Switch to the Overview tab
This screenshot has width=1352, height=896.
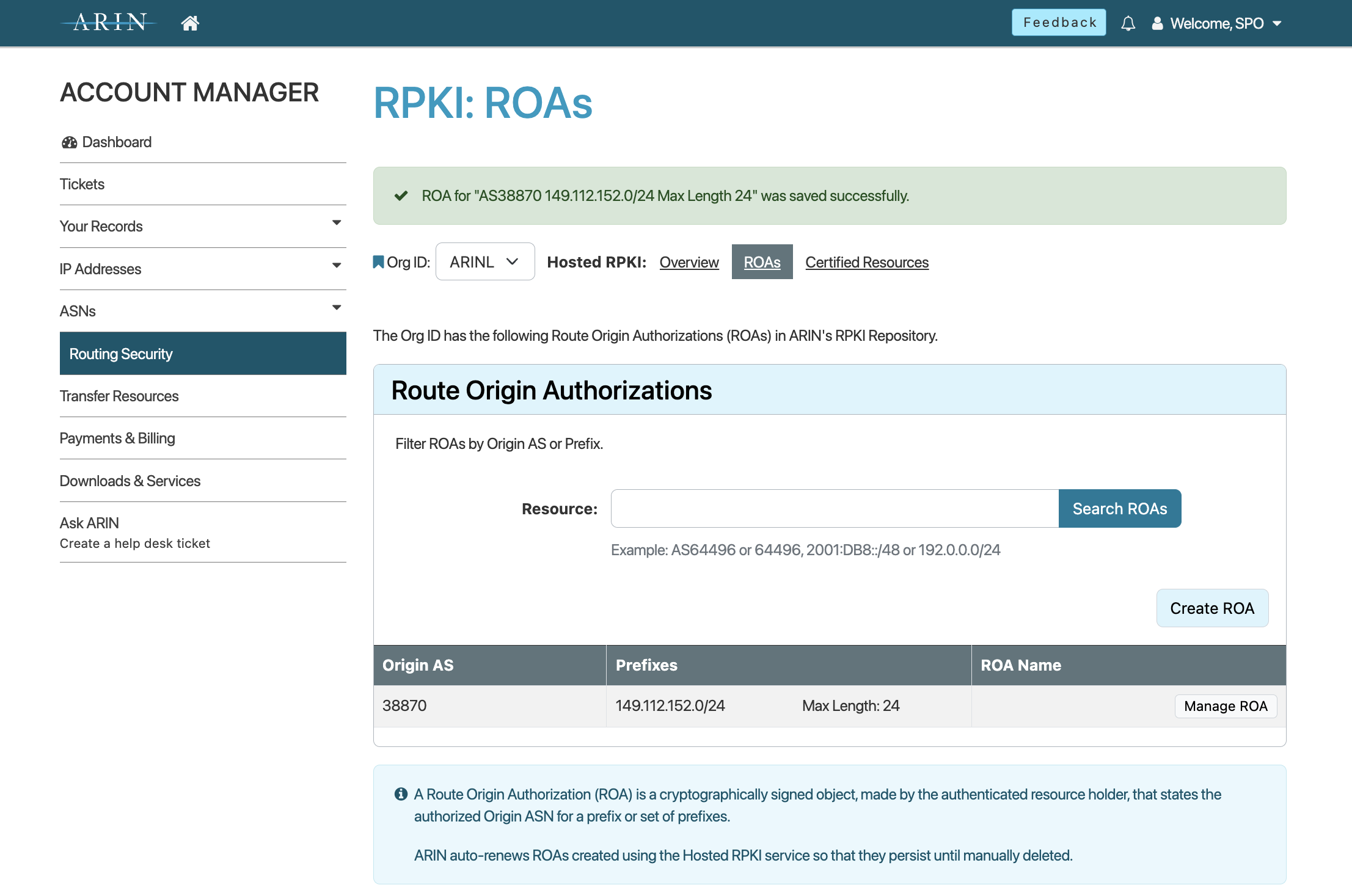689,262
